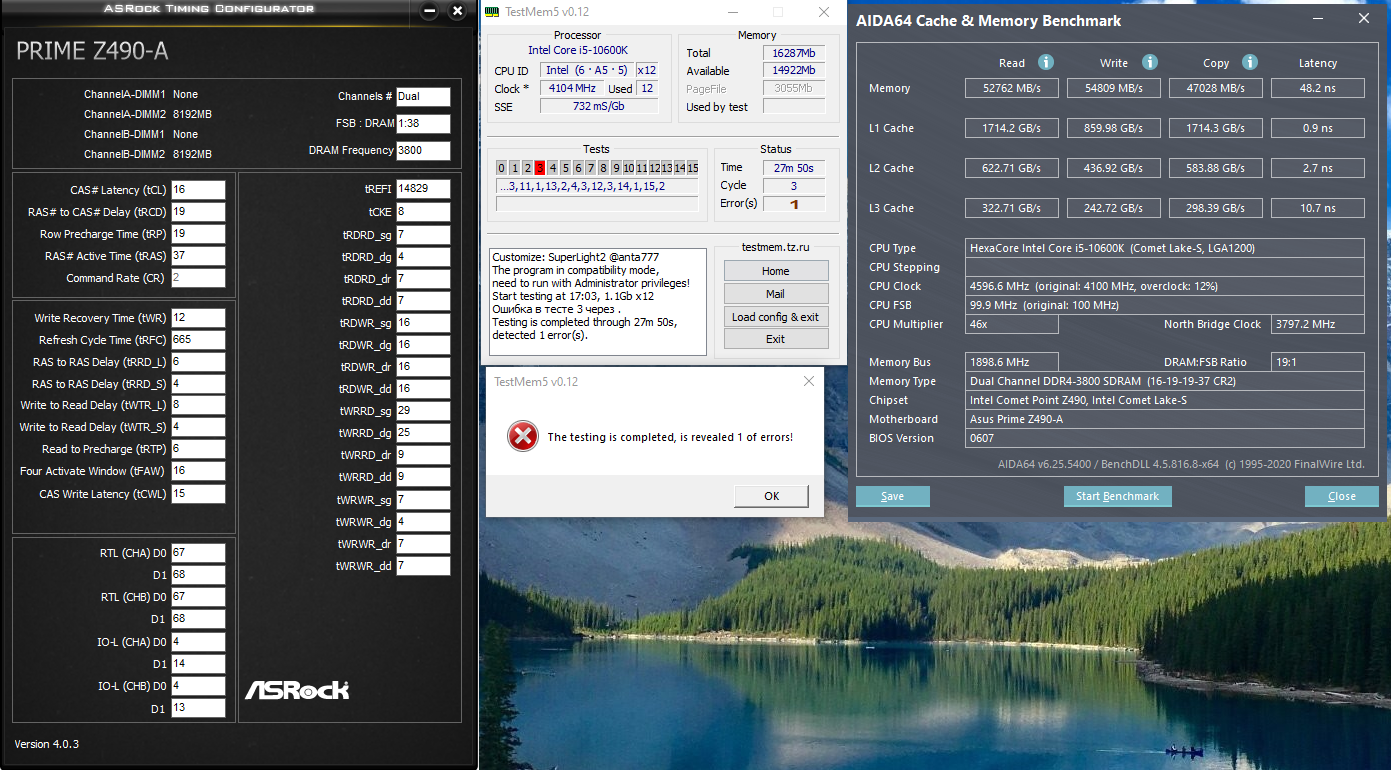Select the Command Rate (CR) field
The image size is (1391, 770).
coord(198,278)
